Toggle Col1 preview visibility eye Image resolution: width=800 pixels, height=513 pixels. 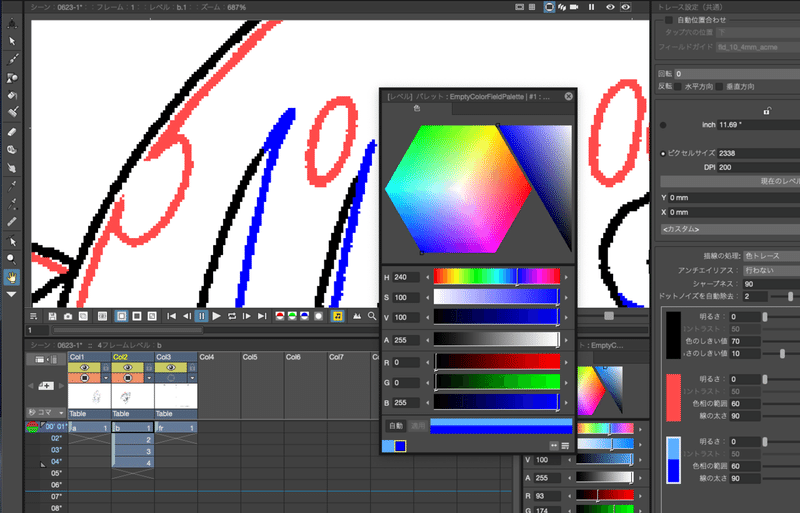click(x=84, y=368)
